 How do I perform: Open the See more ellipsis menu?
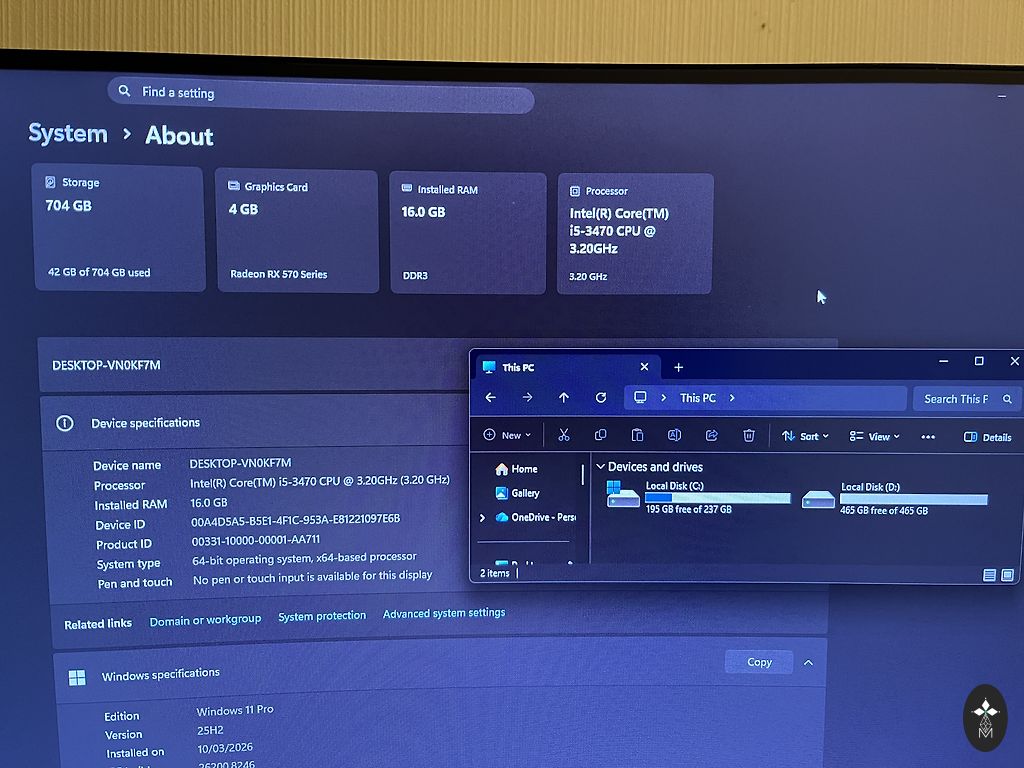pyautogui.click(x=928, y=437)
